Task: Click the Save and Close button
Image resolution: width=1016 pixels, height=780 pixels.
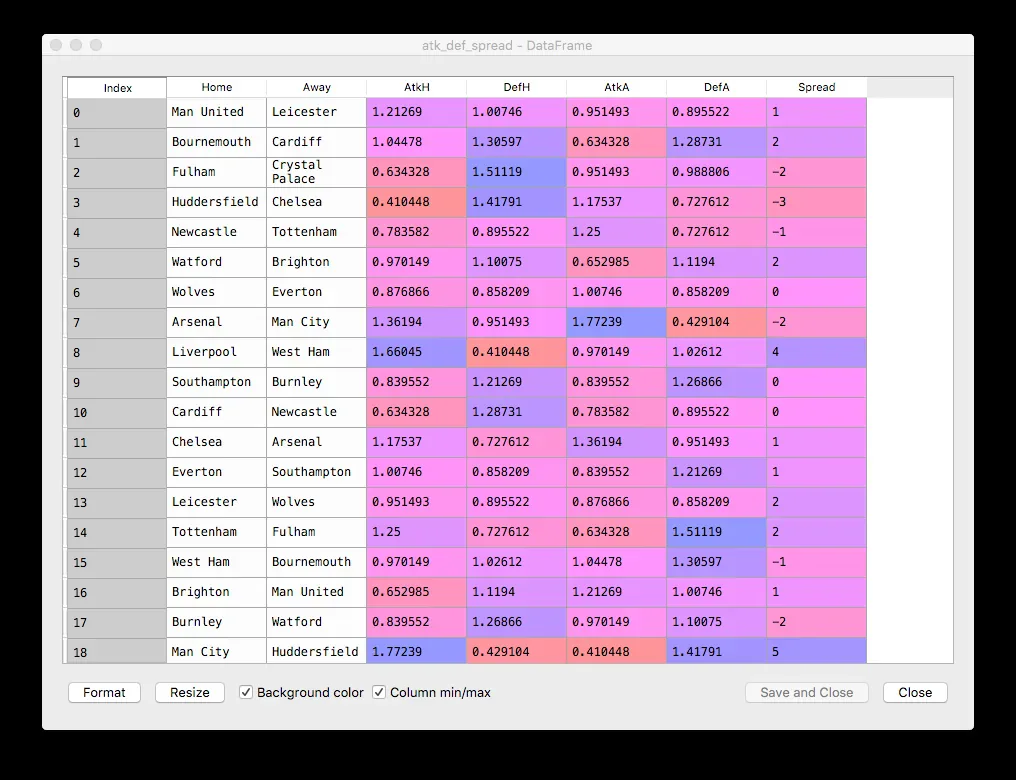Action: coord(807,693)
